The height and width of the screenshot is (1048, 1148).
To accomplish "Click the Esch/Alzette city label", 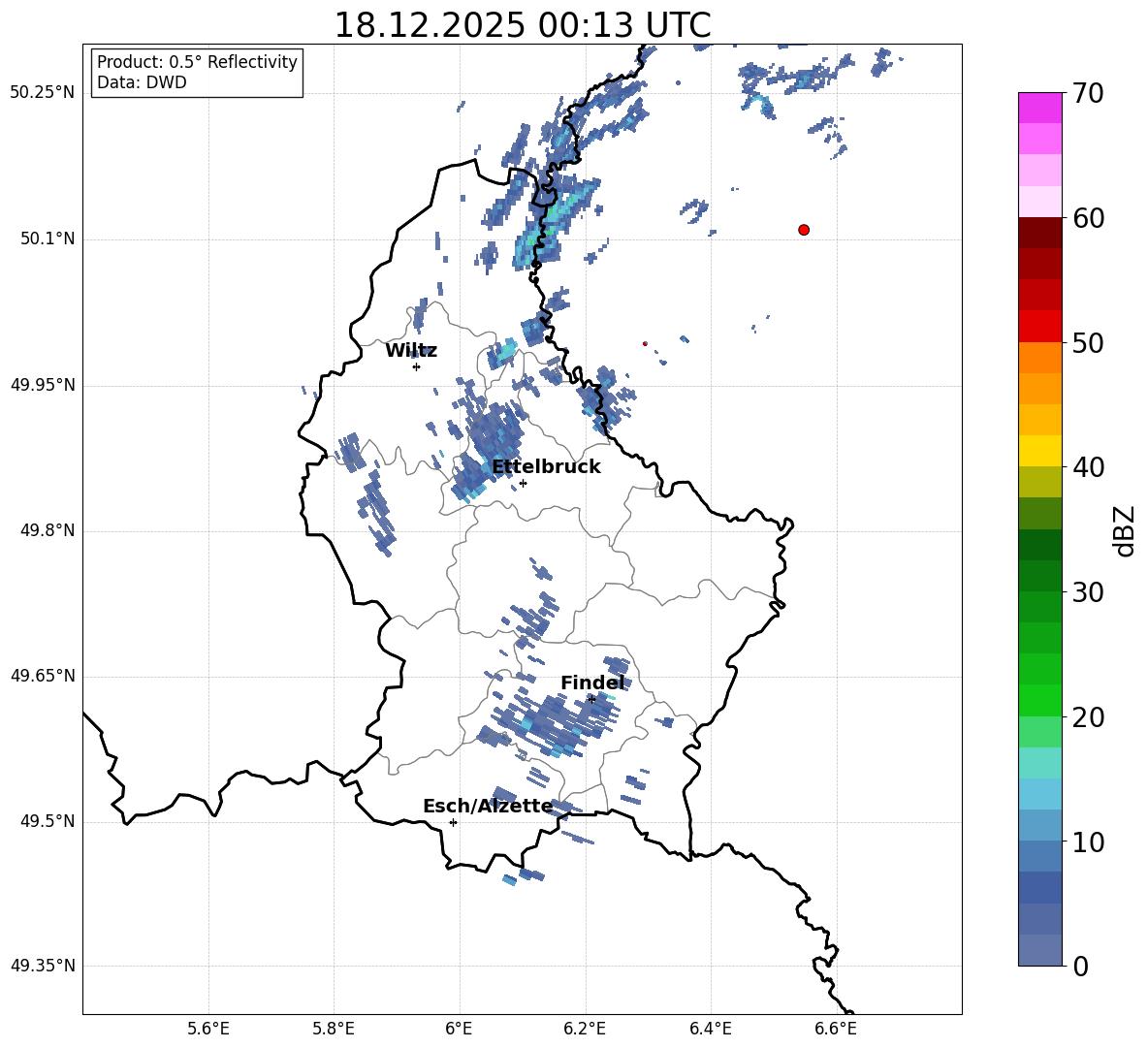I will [488, 806].
